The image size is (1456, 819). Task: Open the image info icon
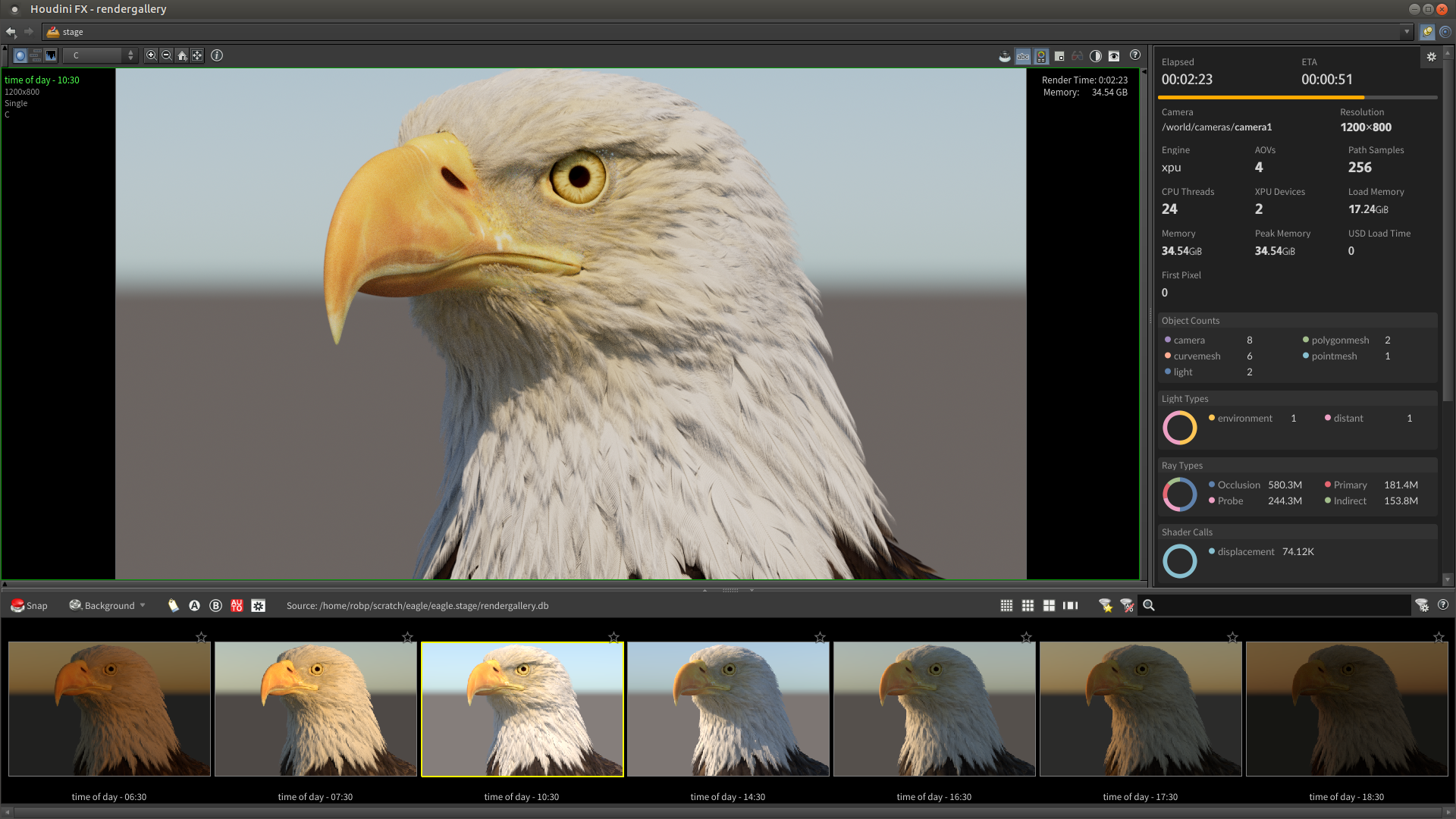(217, 55)
